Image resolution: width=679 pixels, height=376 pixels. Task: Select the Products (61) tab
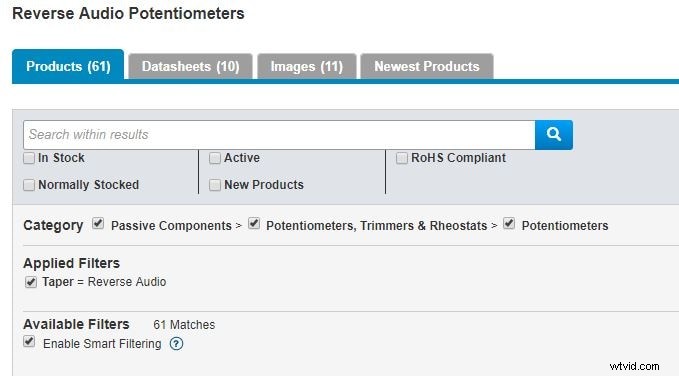(68, 65)
